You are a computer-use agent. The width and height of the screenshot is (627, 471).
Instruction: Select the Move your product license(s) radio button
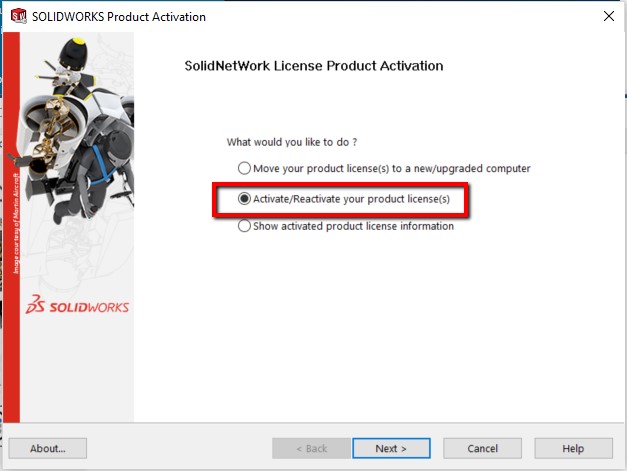coord(244,168)
